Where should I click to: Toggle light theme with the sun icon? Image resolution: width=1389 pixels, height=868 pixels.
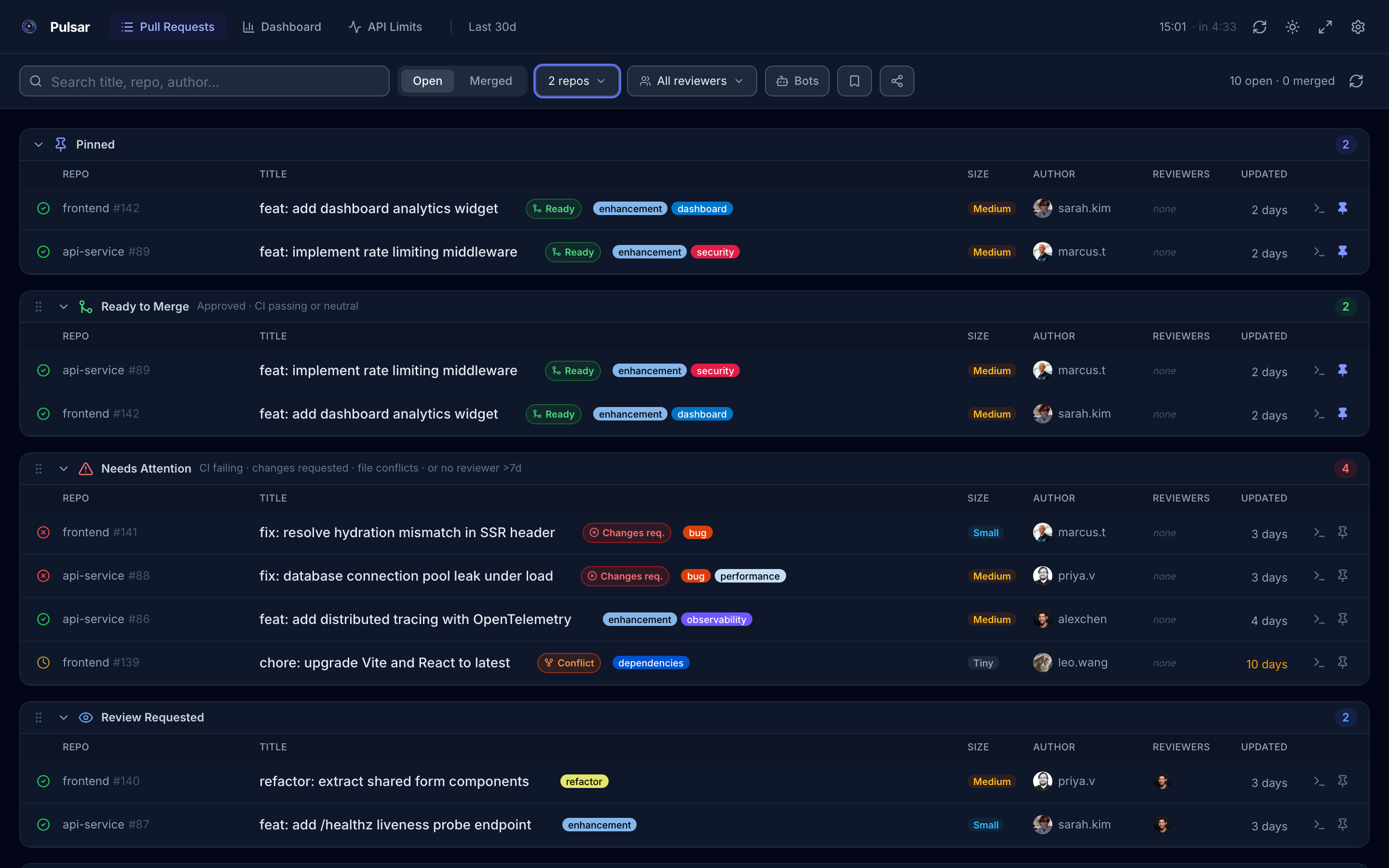tap(1293, 27)
